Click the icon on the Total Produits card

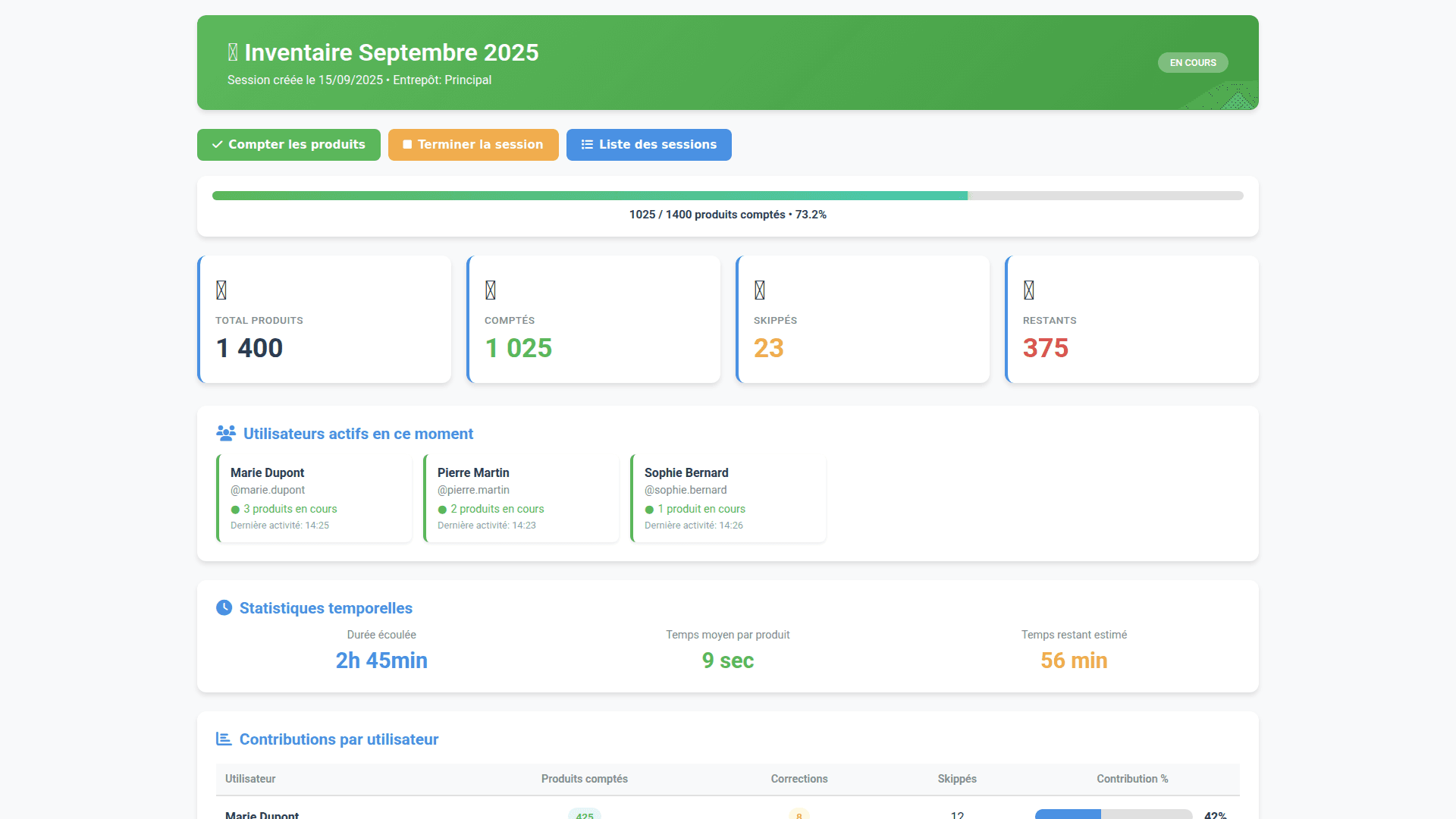(x=221, y=289)
